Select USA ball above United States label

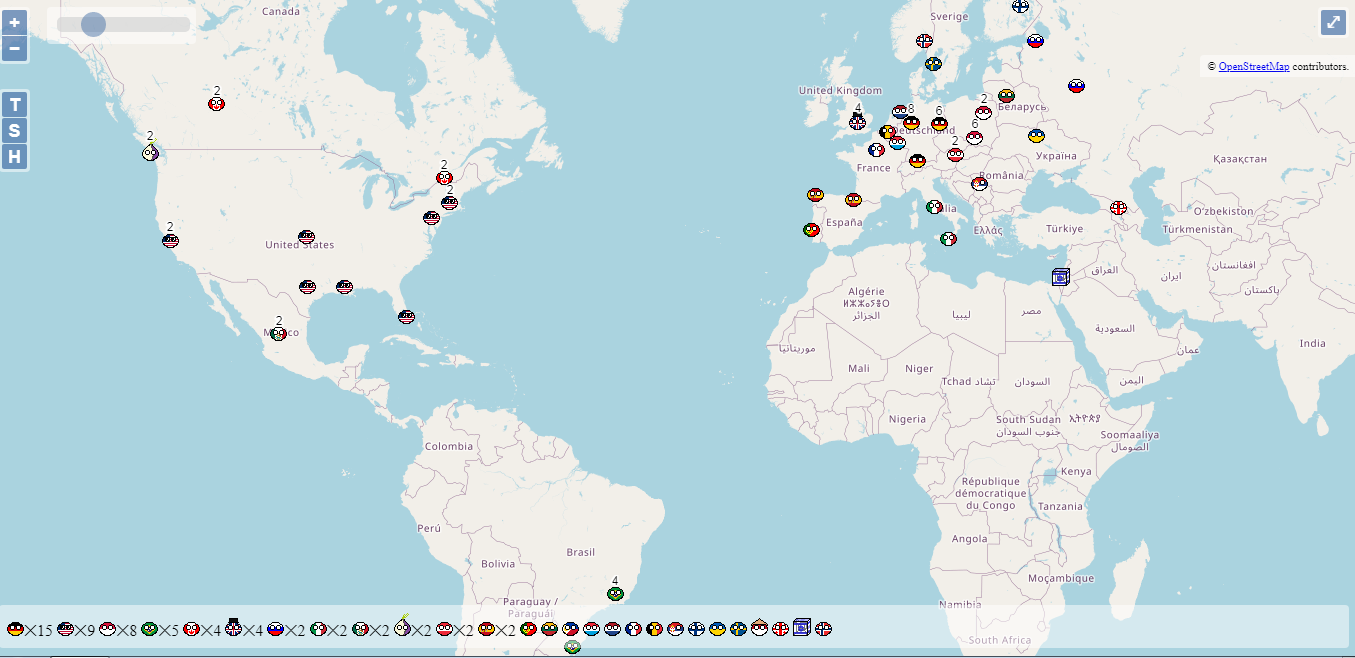coord(306,237)
